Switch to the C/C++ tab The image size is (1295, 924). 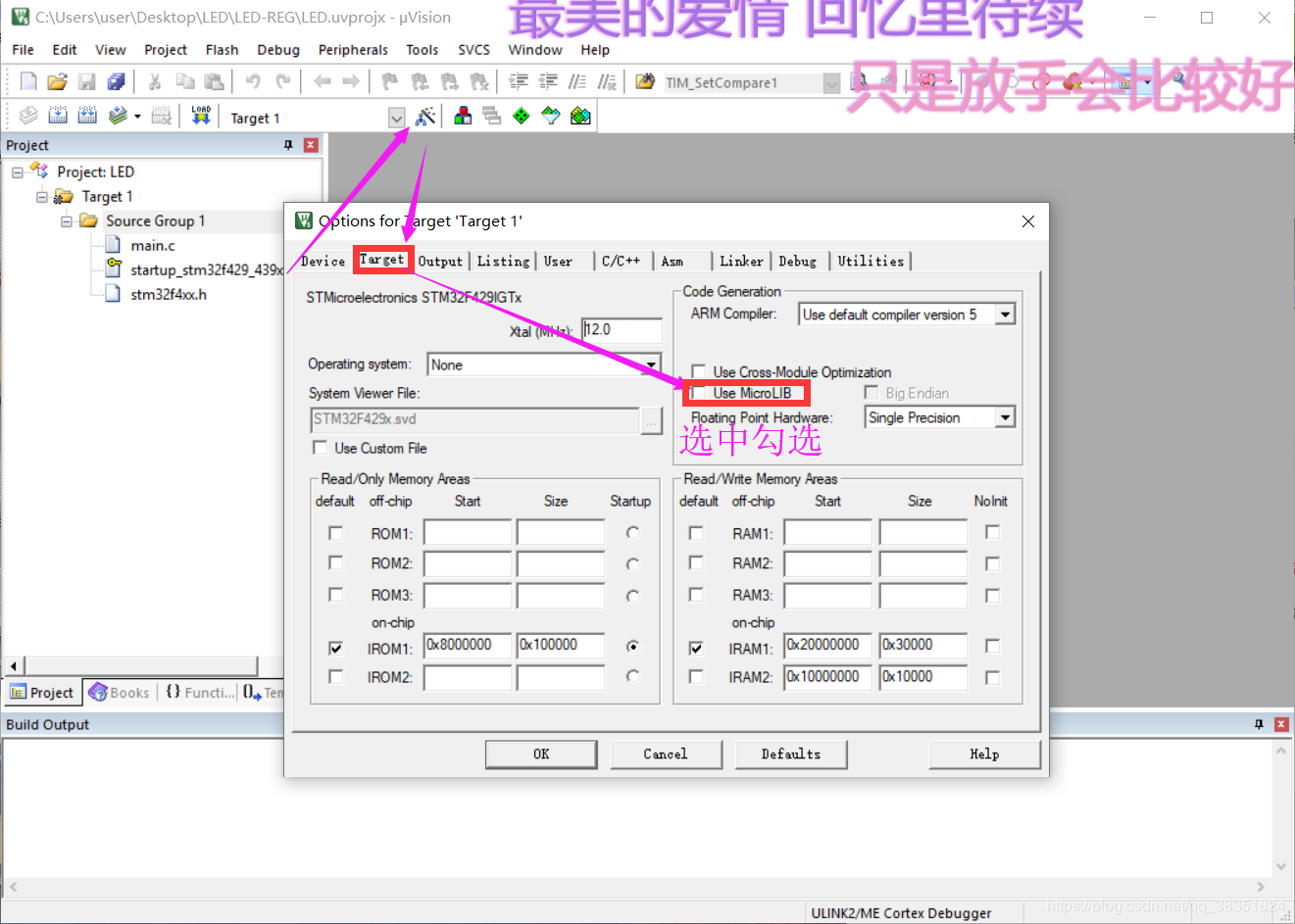tap(621, 262)
